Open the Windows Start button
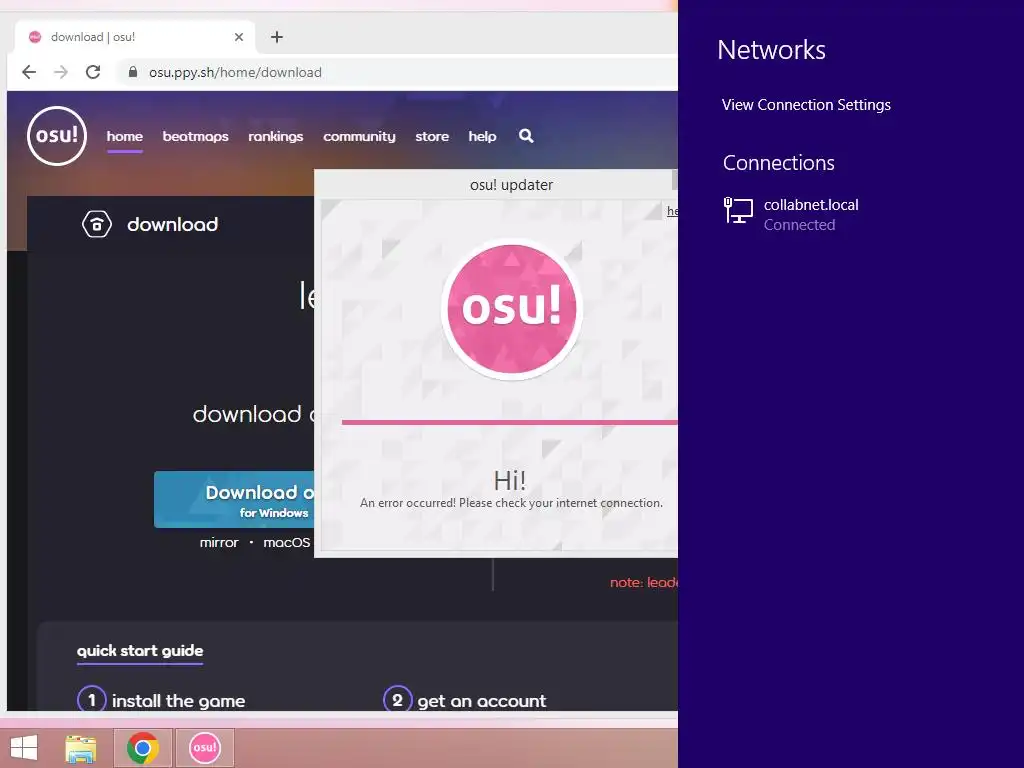The height and width of the screenshot is (768, 1024). [24, 748]
